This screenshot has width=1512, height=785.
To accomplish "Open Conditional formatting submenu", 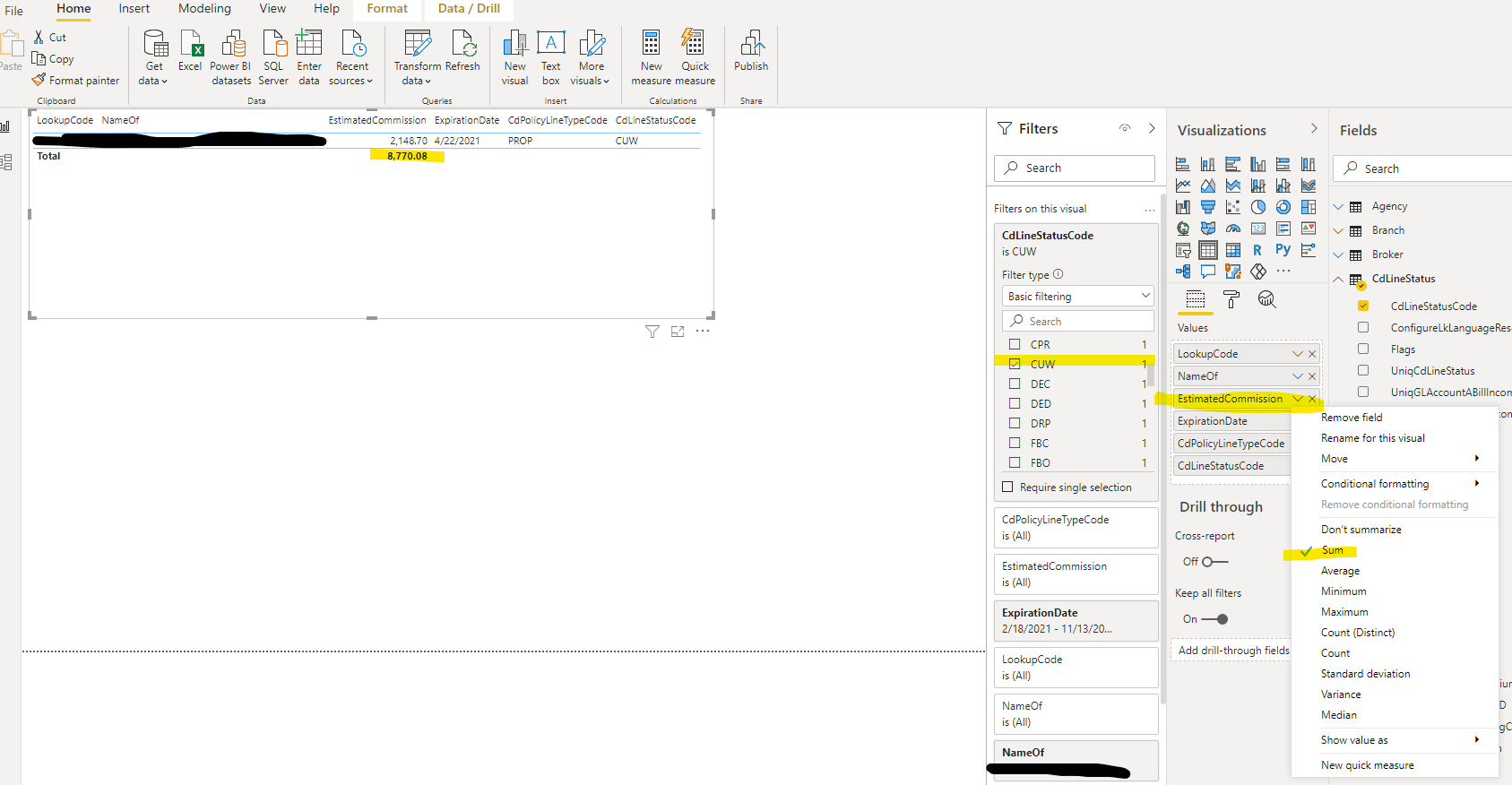I will tap(1395, 484).
